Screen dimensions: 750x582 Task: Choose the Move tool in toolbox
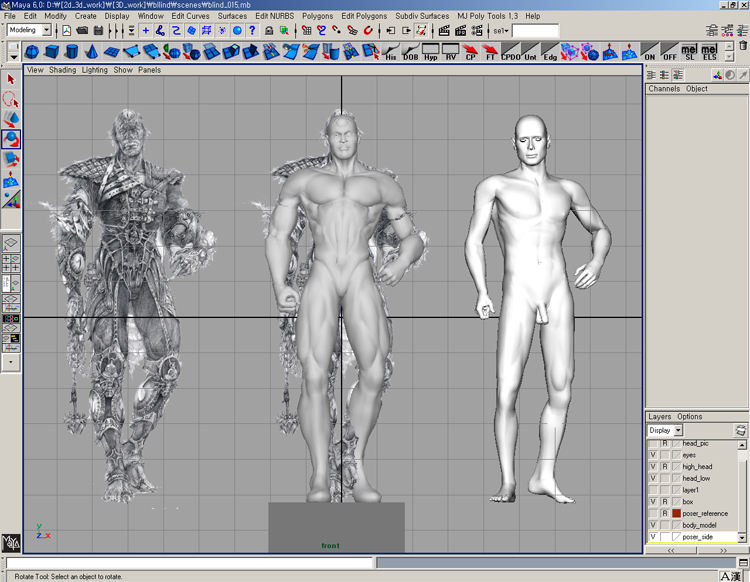point(11,119)
